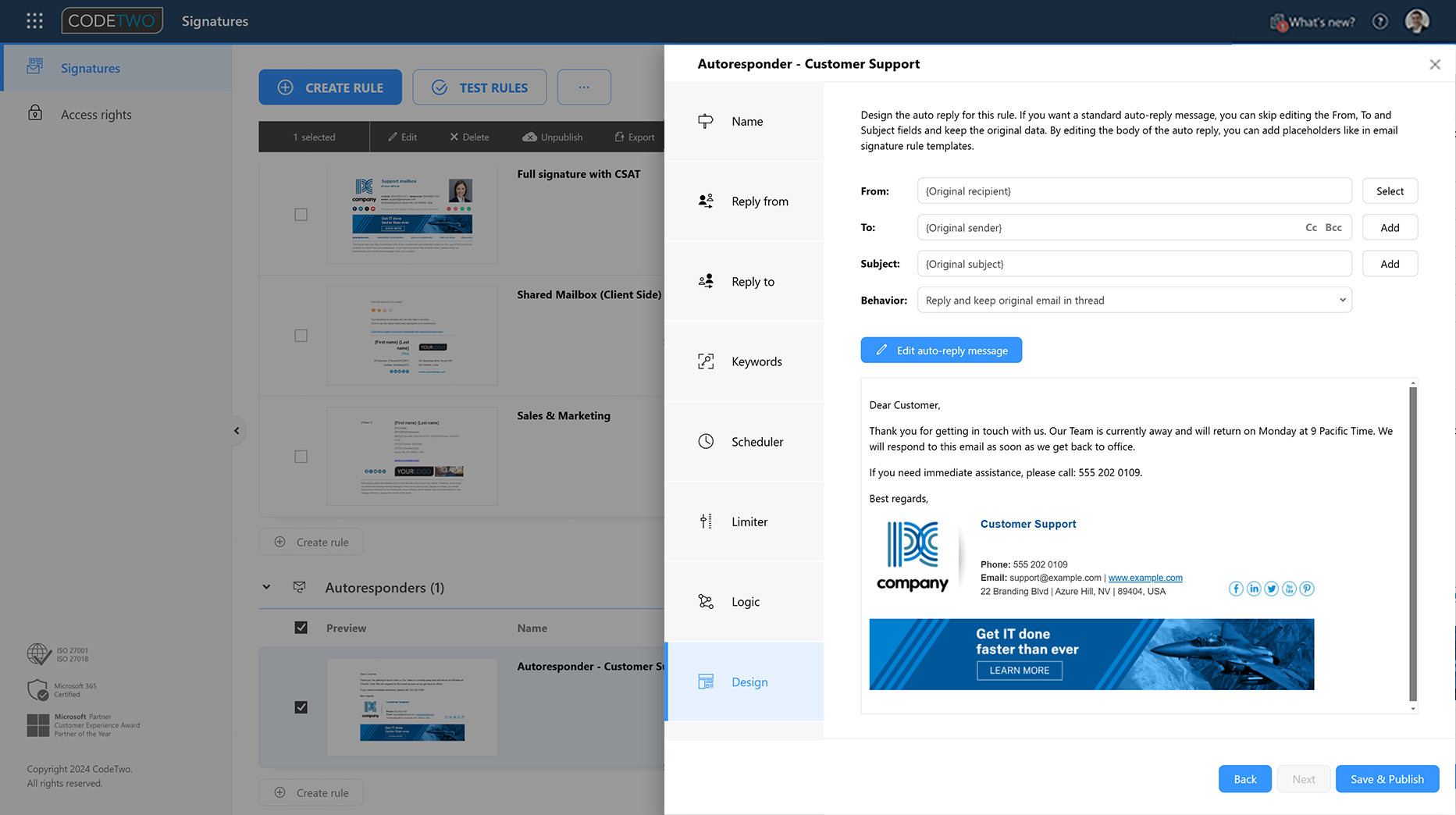This screenshot has width=1456, height=815.
Task: Click the Cc option in To field
Action: [x=1311, y=227]
